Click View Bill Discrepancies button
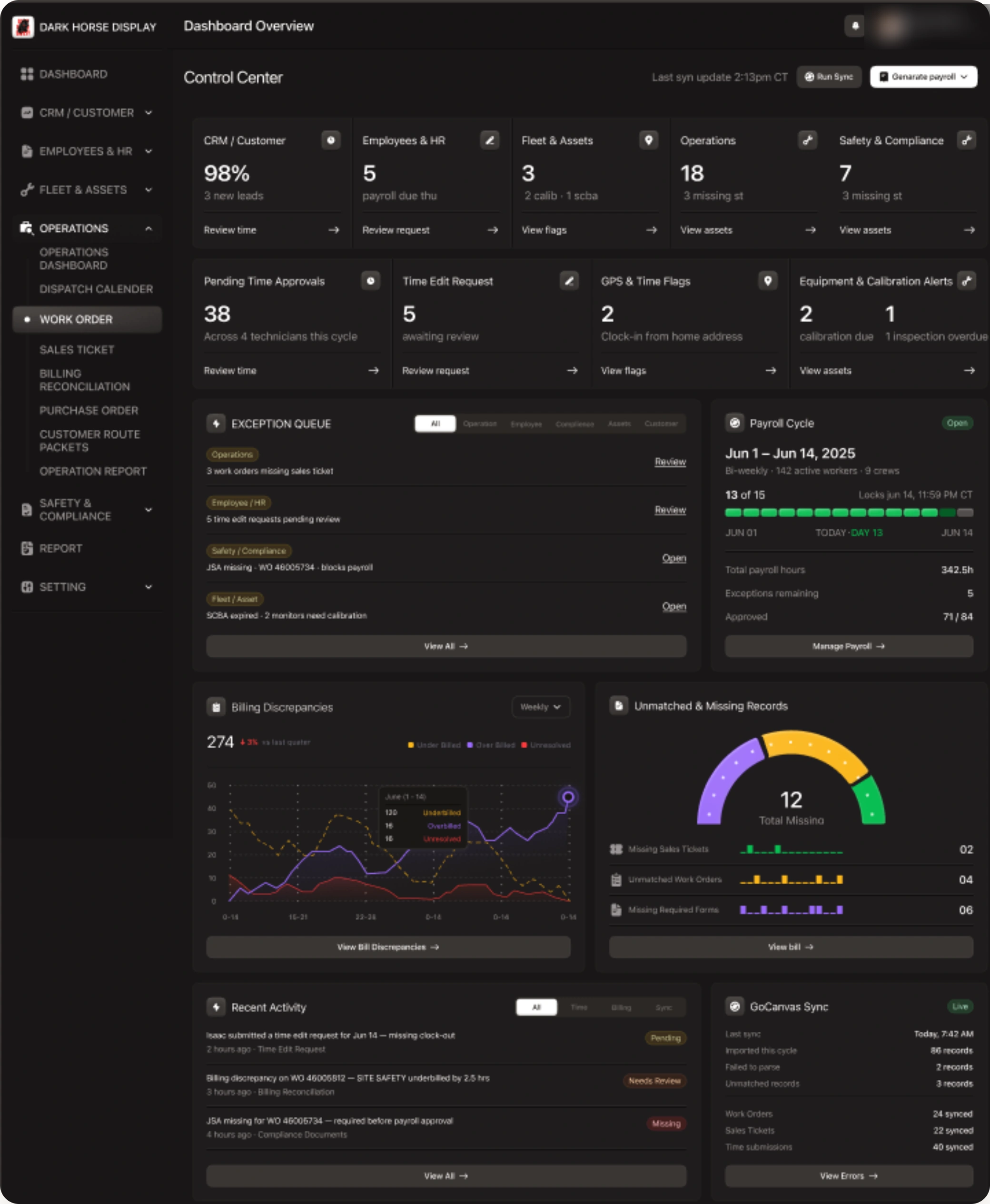This screenshot has width=990, height=1204. click(388, 947)
